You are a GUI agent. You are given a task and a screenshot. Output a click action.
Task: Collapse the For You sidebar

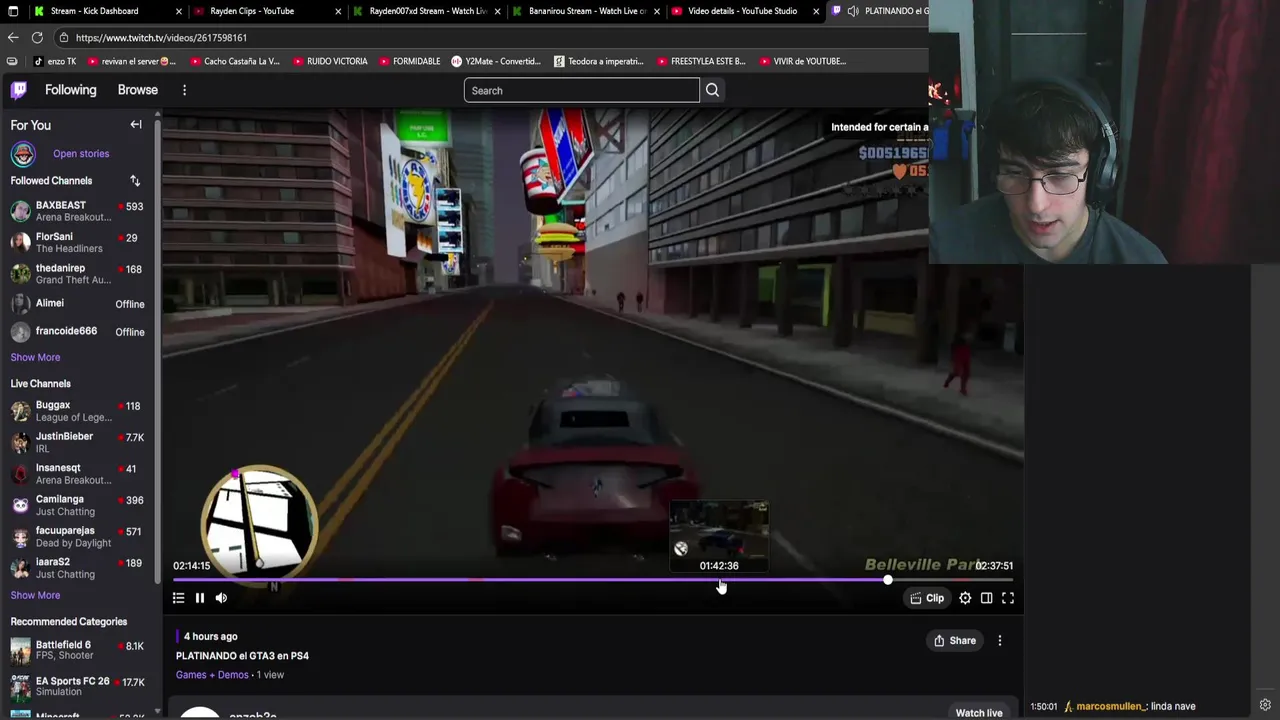136,125
